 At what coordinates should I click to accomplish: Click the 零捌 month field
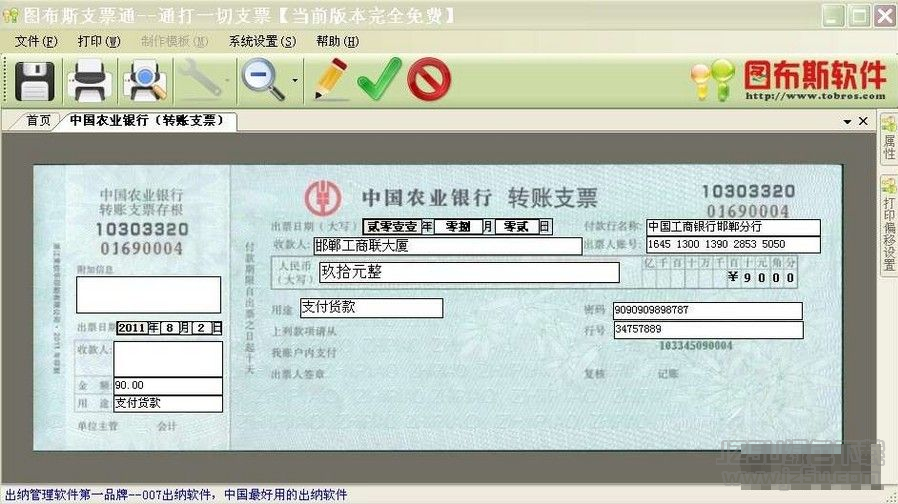point(458,227)
